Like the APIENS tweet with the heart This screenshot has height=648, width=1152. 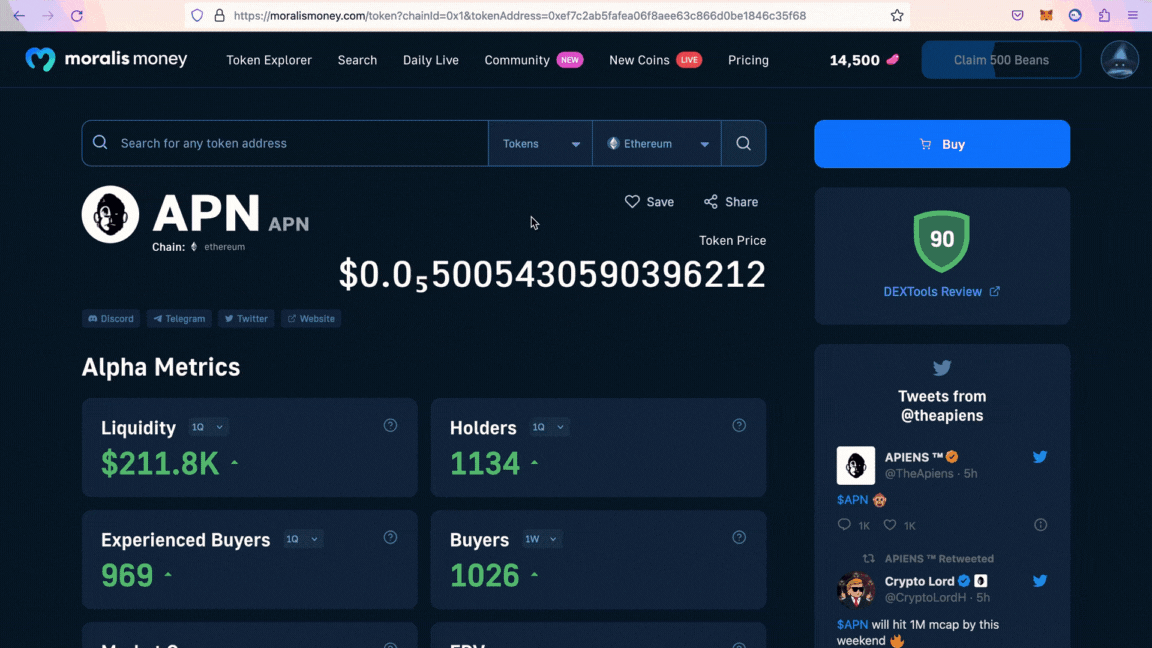pos(890,525)
